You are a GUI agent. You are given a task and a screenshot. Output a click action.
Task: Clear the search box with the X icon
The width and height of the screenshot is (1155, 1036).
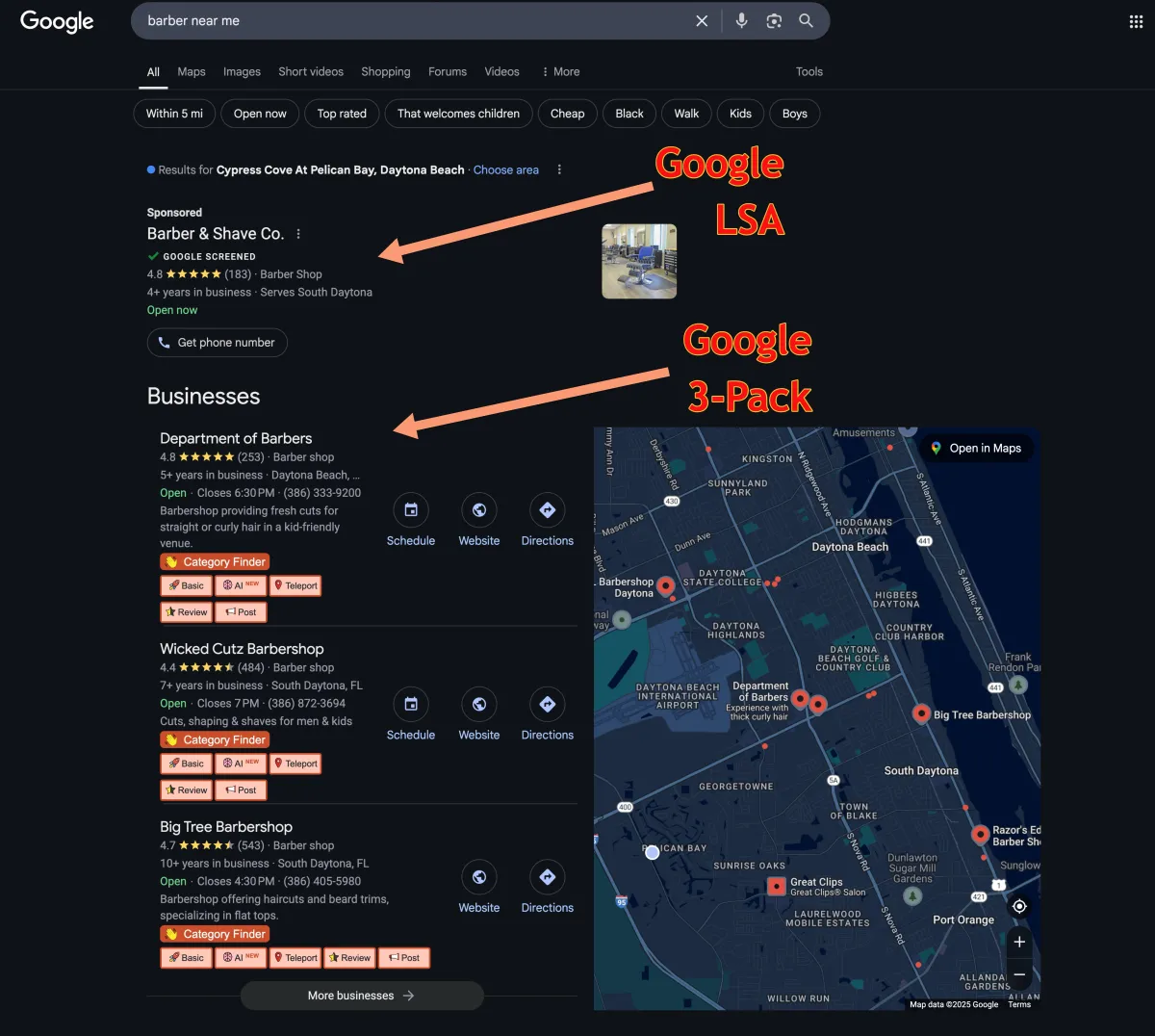pyautogui.click(x=702, y=21)
